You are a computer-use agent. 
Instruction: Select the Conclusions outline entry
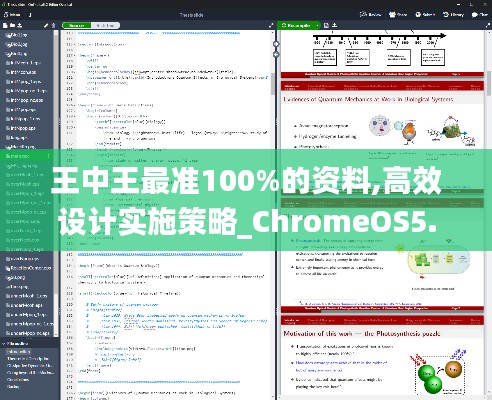pyautogui.click(x=18, y=380)
